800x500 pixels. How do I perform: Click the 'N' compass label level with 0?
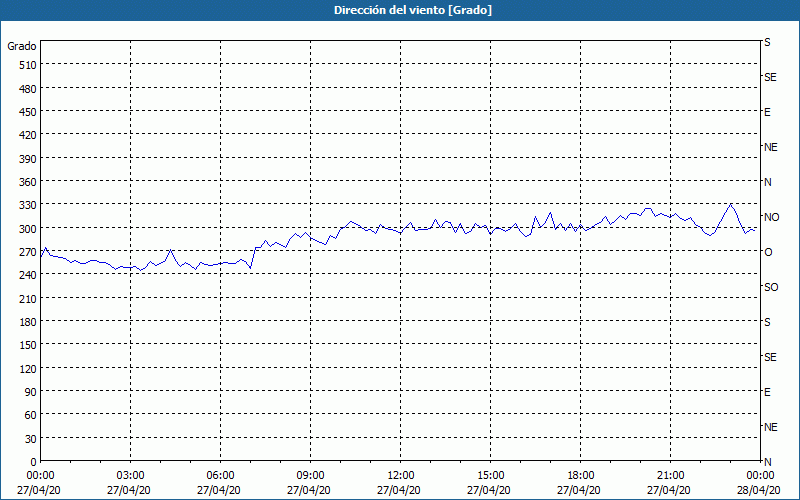[767, 462]
